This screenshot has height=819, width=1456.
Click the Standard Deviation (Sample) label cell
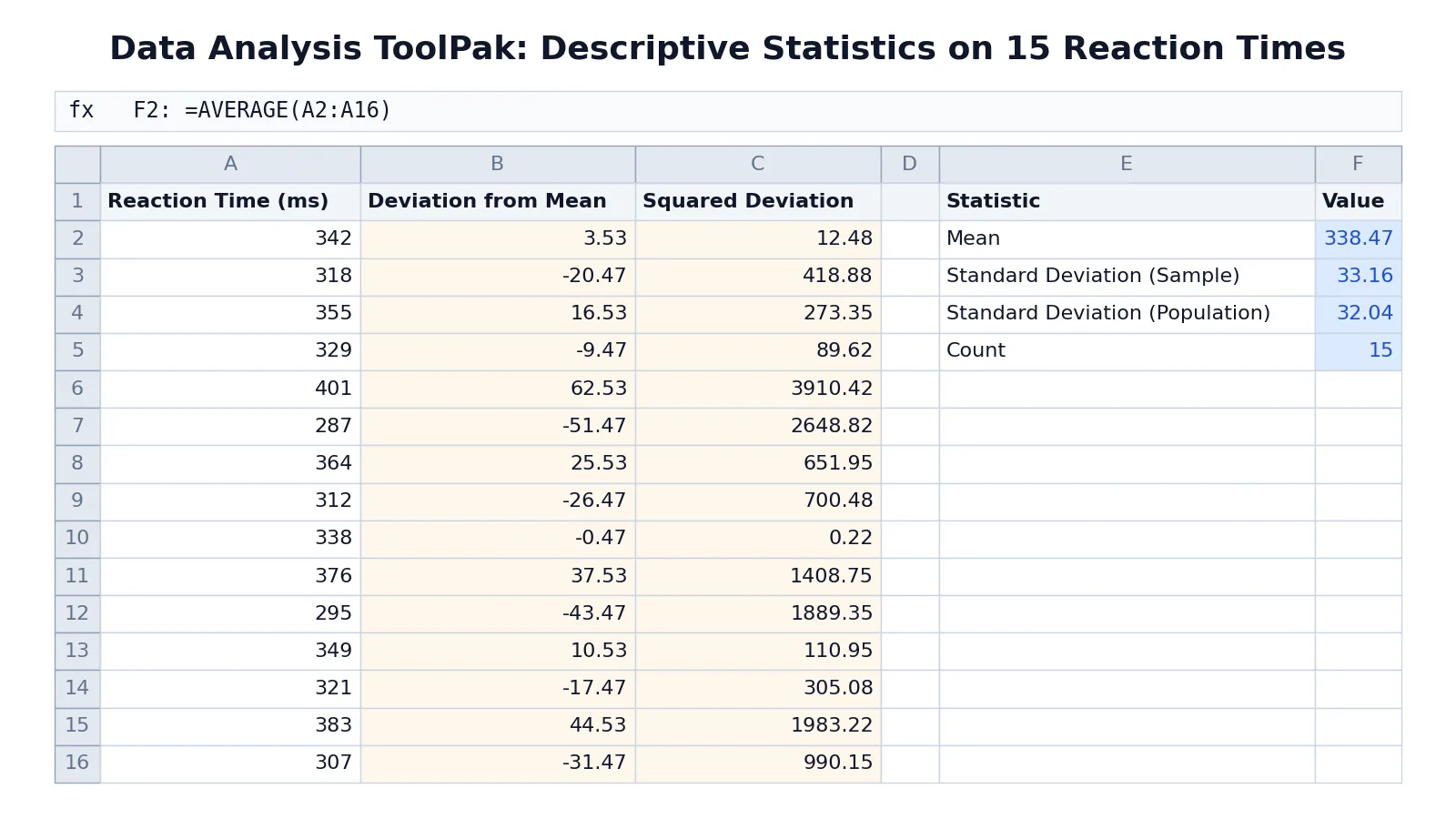point(1127,277)
